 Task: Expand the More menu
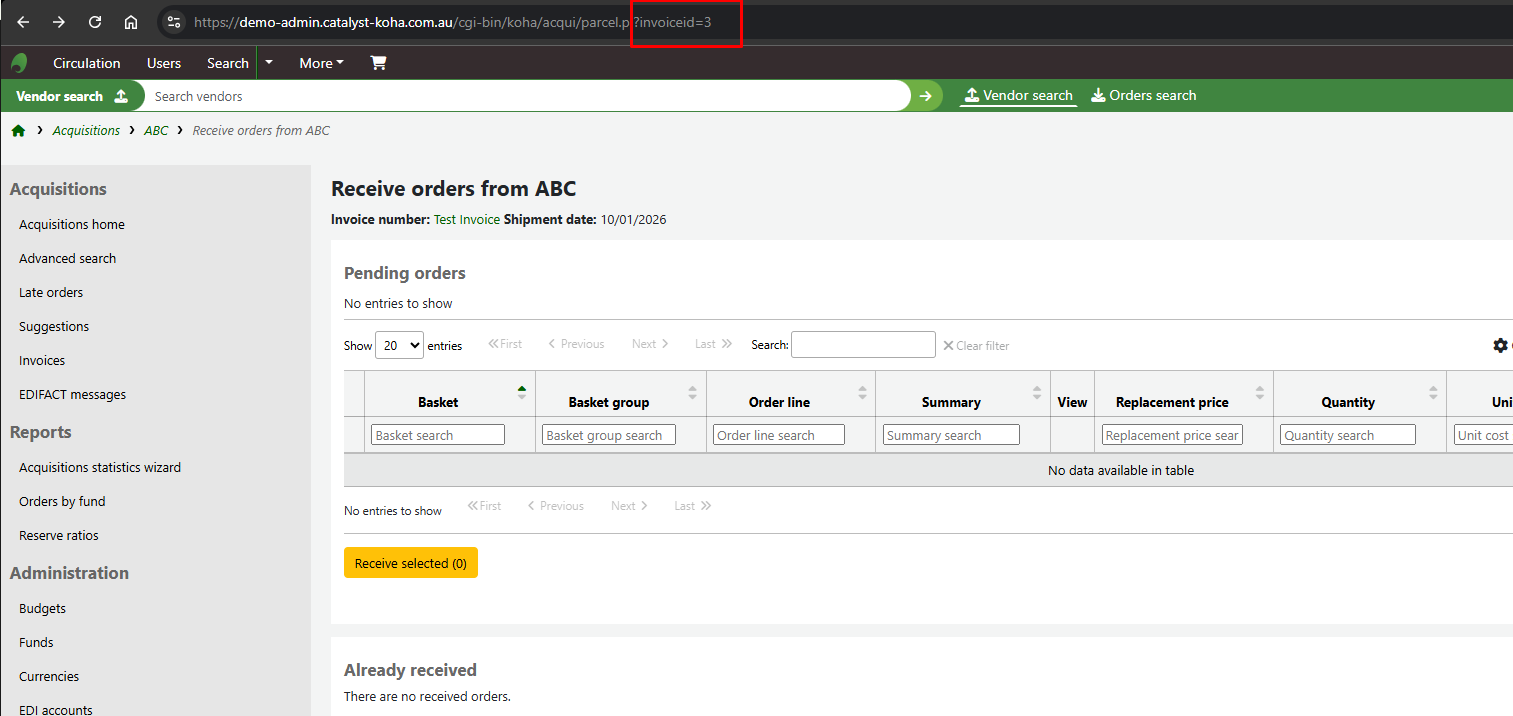click(x=321, y=63)
